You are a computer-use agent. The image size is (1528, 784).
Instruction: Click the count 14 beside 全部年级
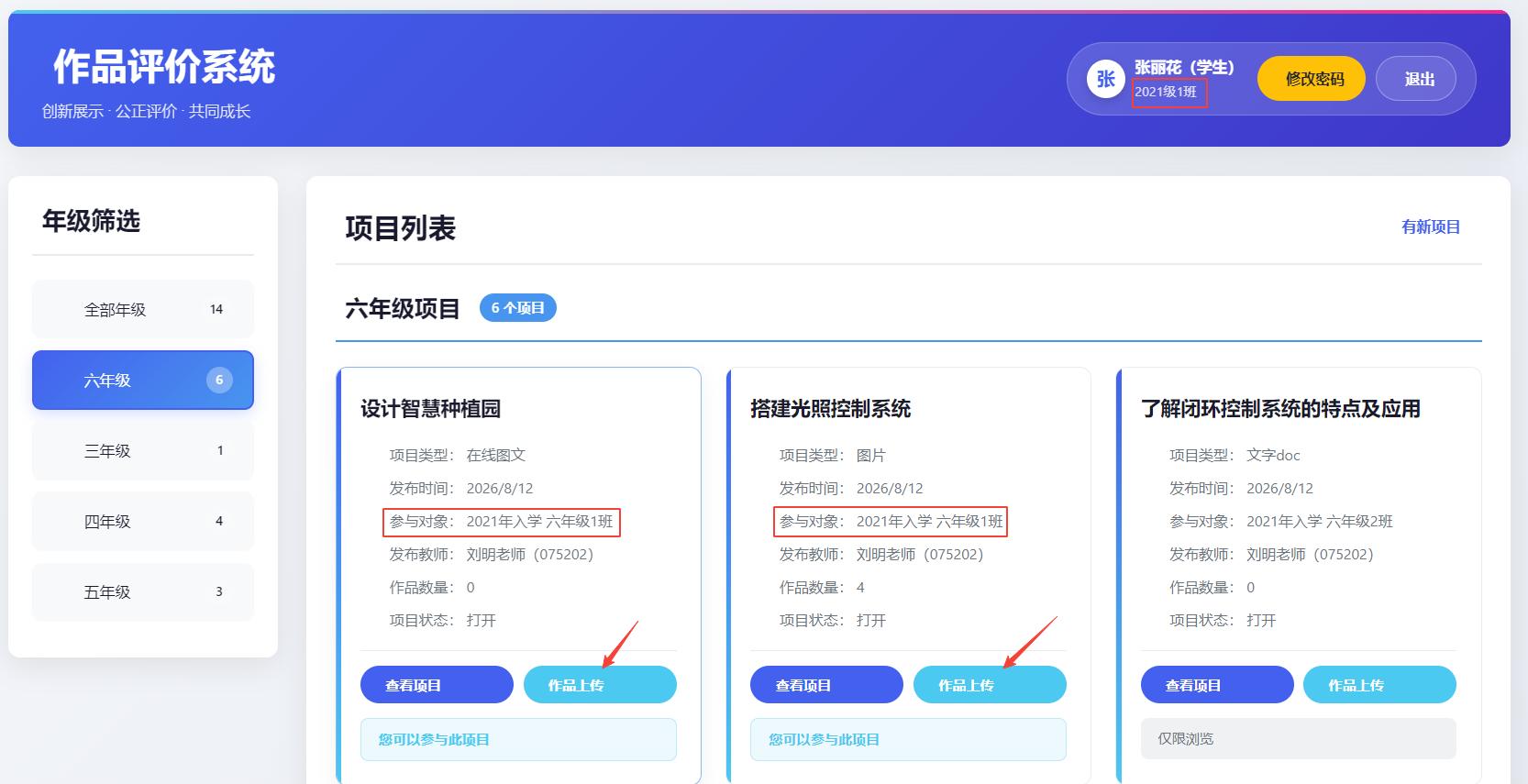coord(216,309)
